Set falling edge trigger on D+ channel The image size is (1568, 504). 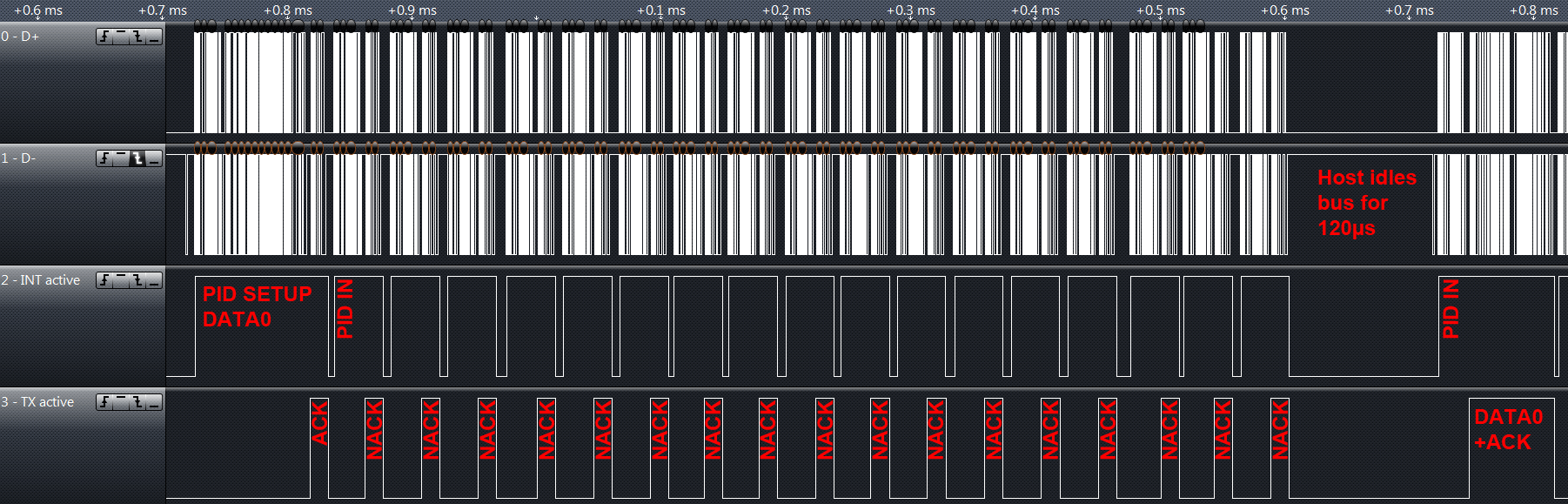point(137,37)
